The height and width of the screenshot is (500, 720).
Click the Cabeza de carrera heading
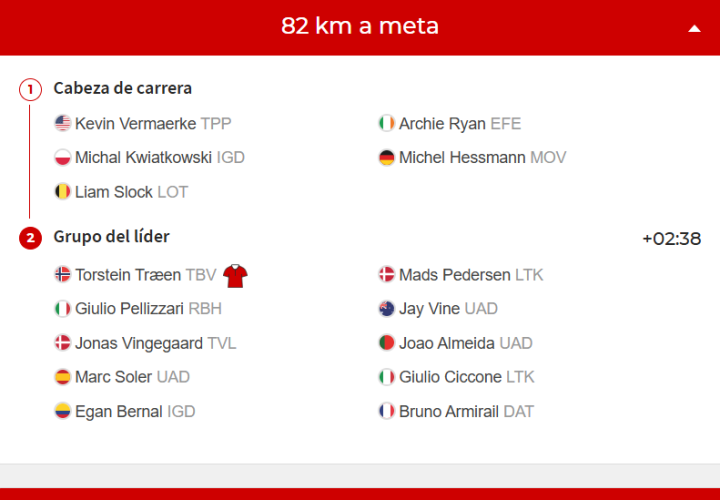122,88
